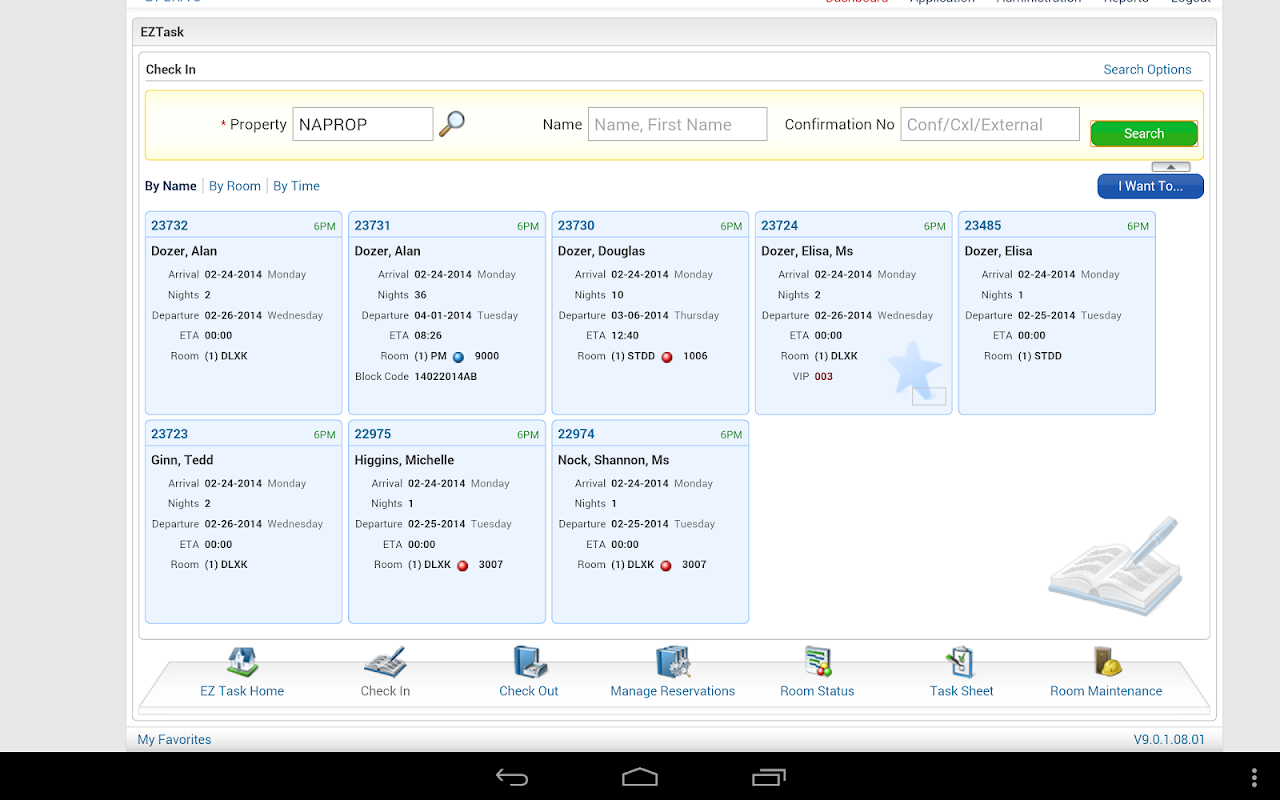Click the Name search field
The image size is (1280, 800).
coord(678,124)
